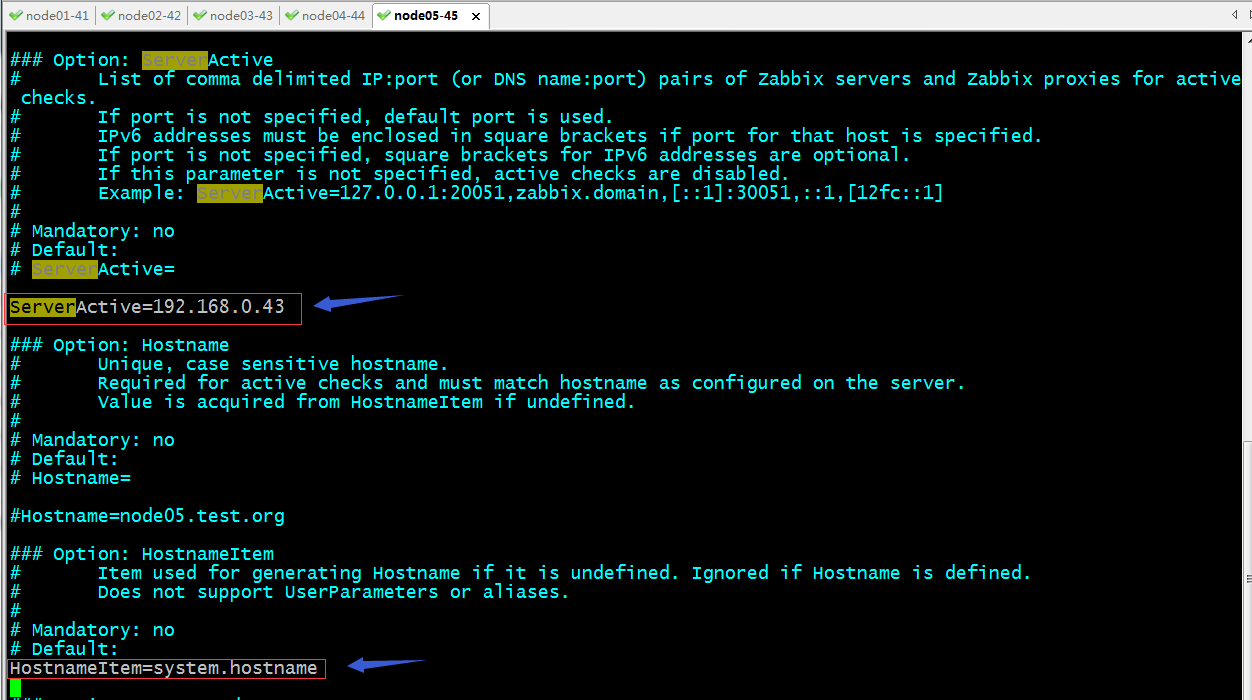Select the node03-43 tab
The height and width of the screenshot is (700, 1252).
click(233, 15)
